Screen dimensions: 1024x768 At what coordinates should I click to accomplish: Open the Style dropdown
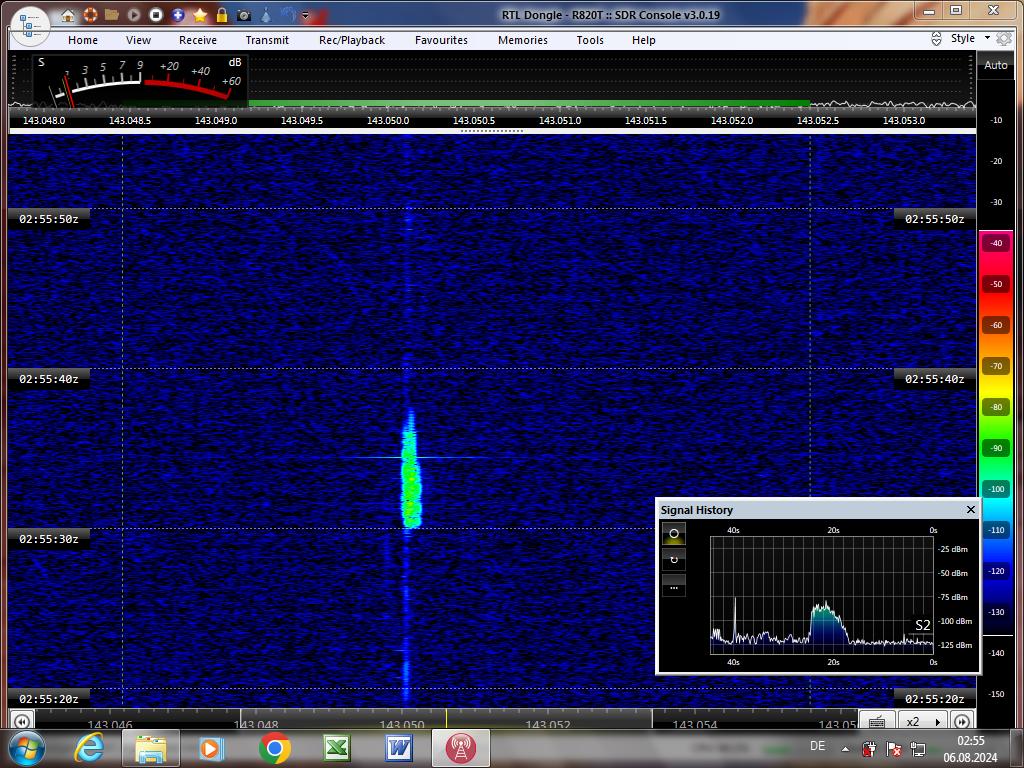tap(970, 39)
